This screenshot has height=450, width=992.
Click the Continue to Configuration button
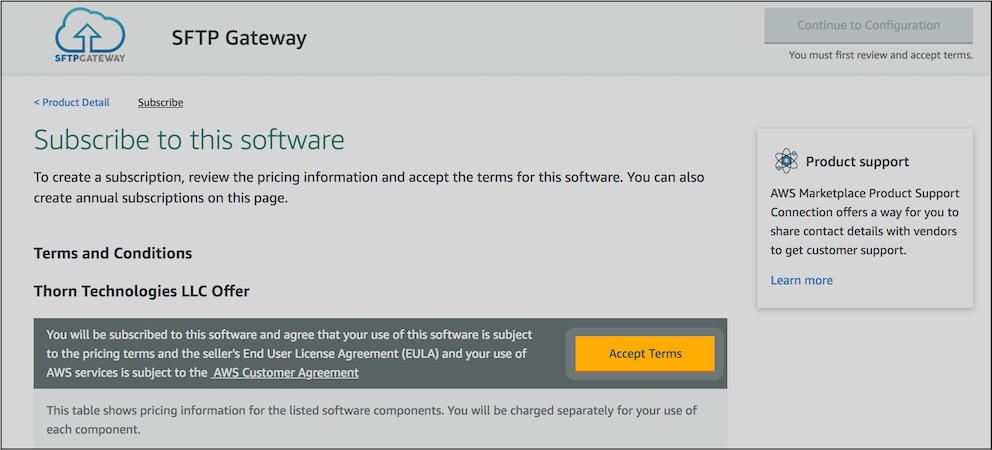[868, 25]
